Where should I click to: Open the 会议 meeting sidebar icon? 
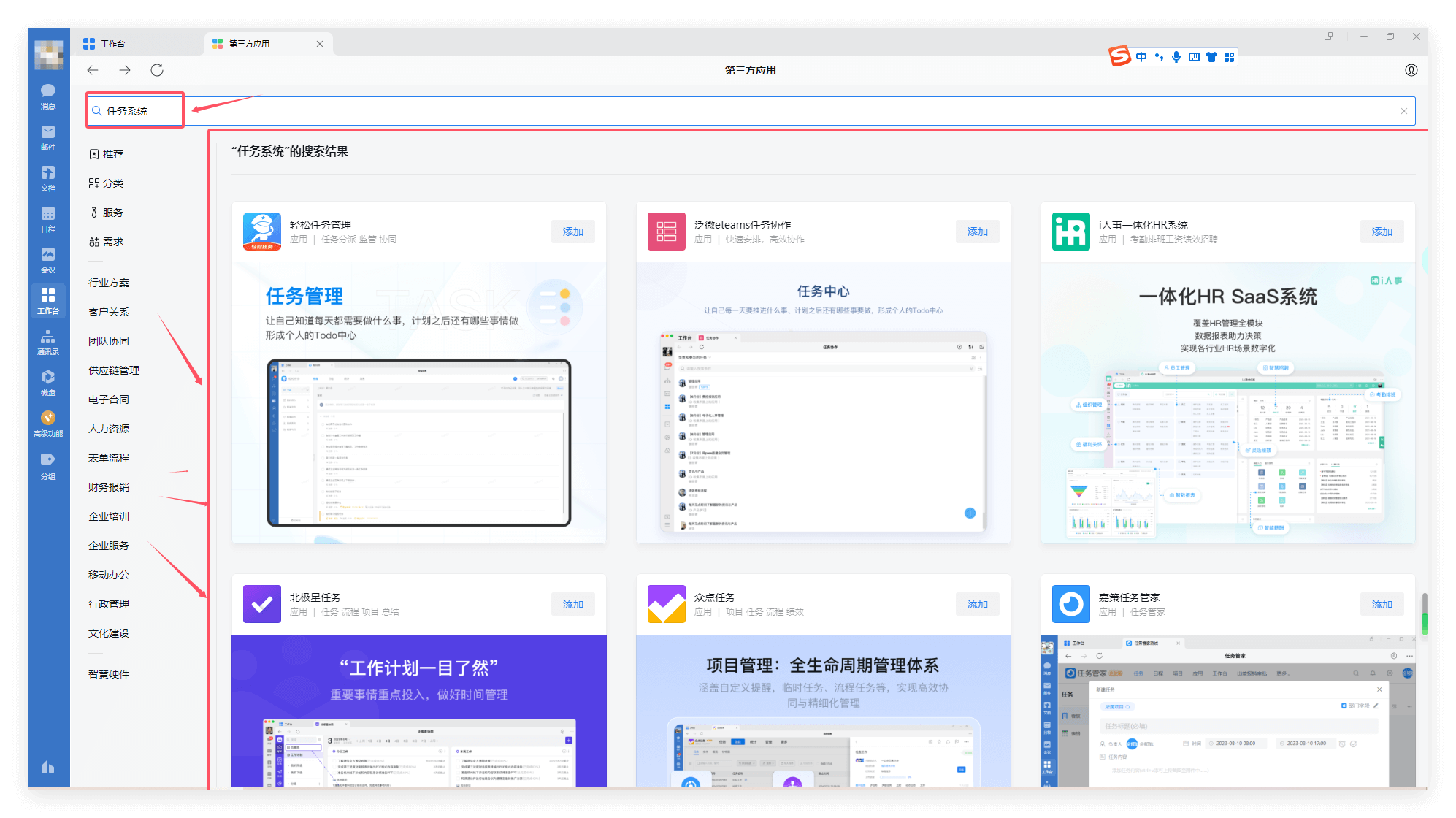coord(48,259)
